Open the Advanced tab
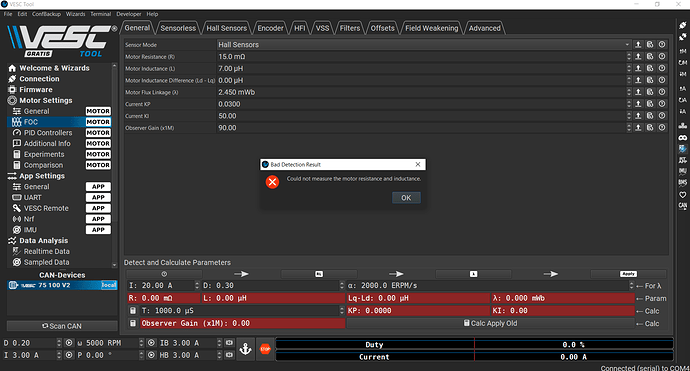 (484, 28)
